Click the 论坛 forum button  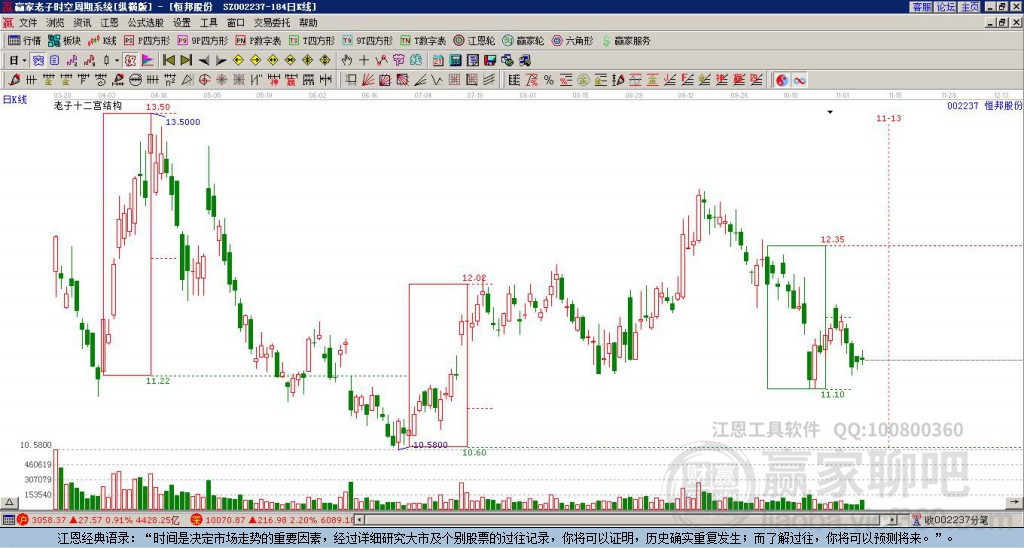[945, 7]
